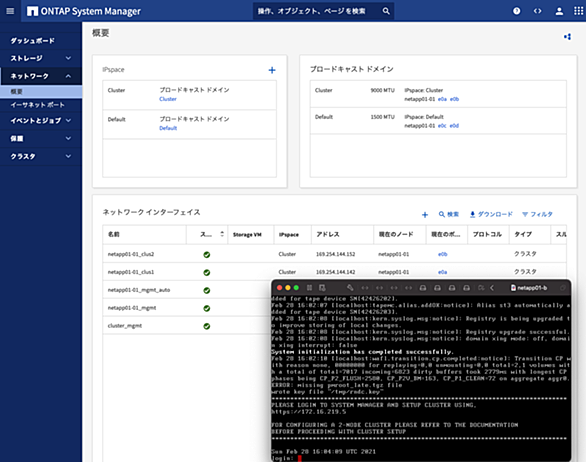Viewport: 586px width, 462px height.
Task: Click the sort arrows in status column header
Action: (x=222, y=234)
